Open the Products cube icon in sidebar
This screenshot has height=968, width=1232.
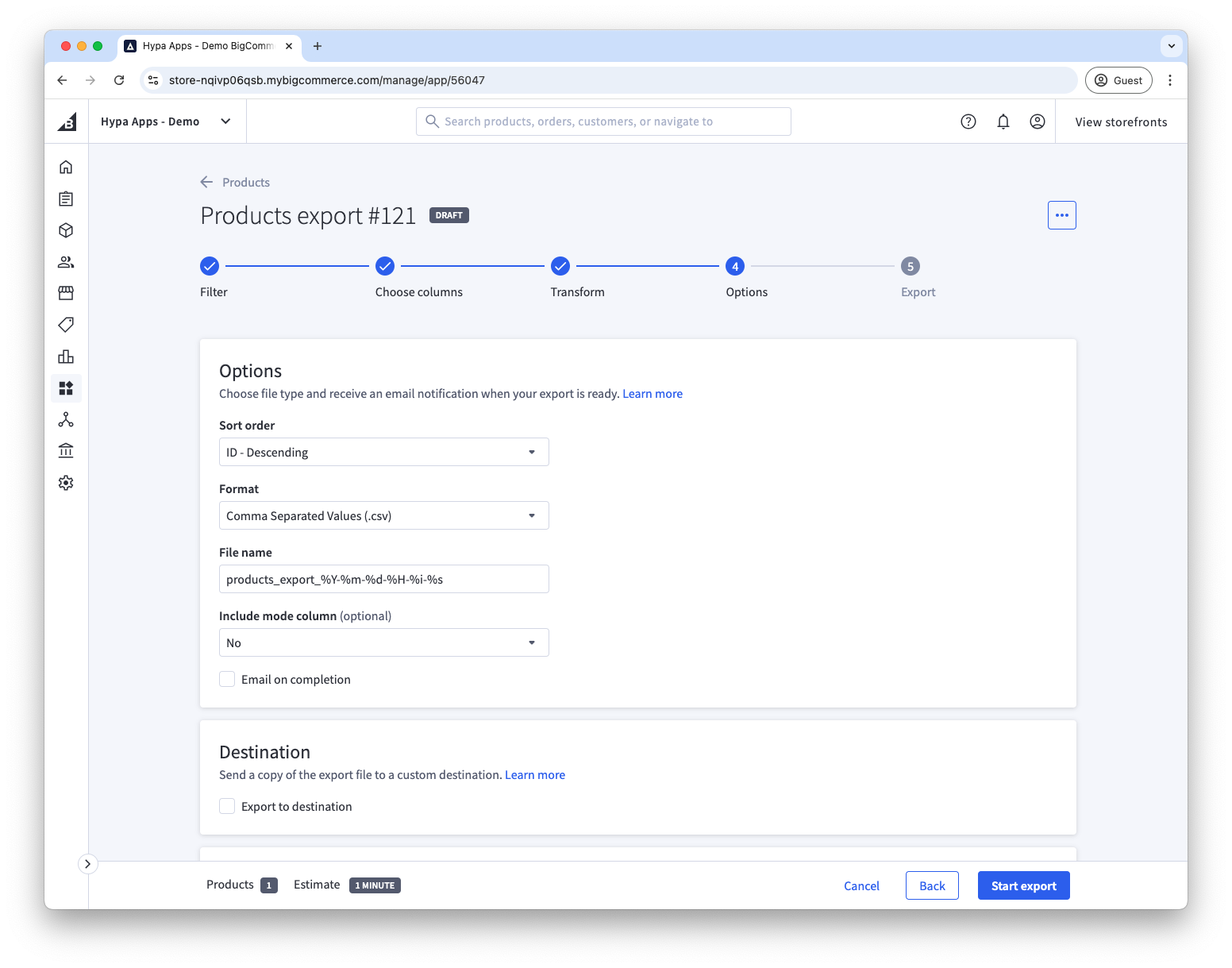(66, 230)
